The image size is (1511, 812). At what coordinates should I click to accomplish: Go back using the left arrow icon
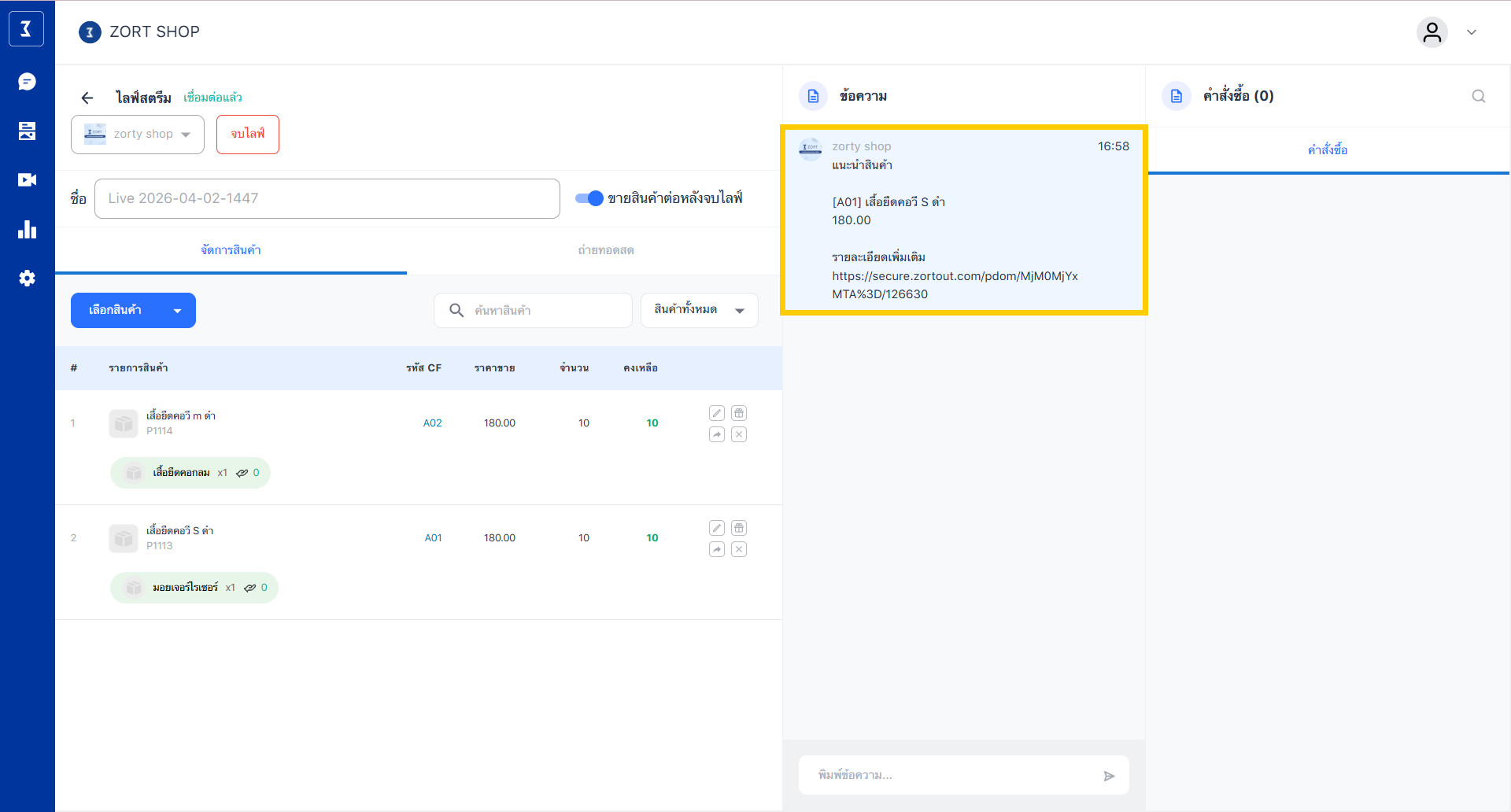[x=87, y=98]
